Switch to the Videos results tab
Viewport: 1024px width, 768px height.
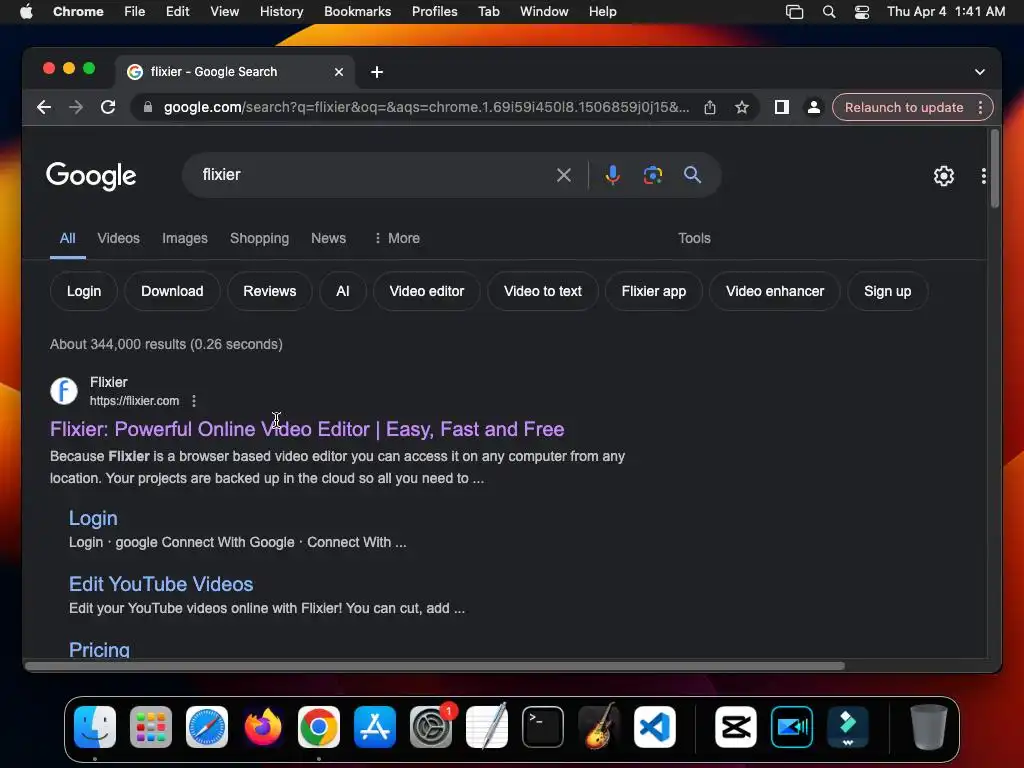[x=118, y=238]
